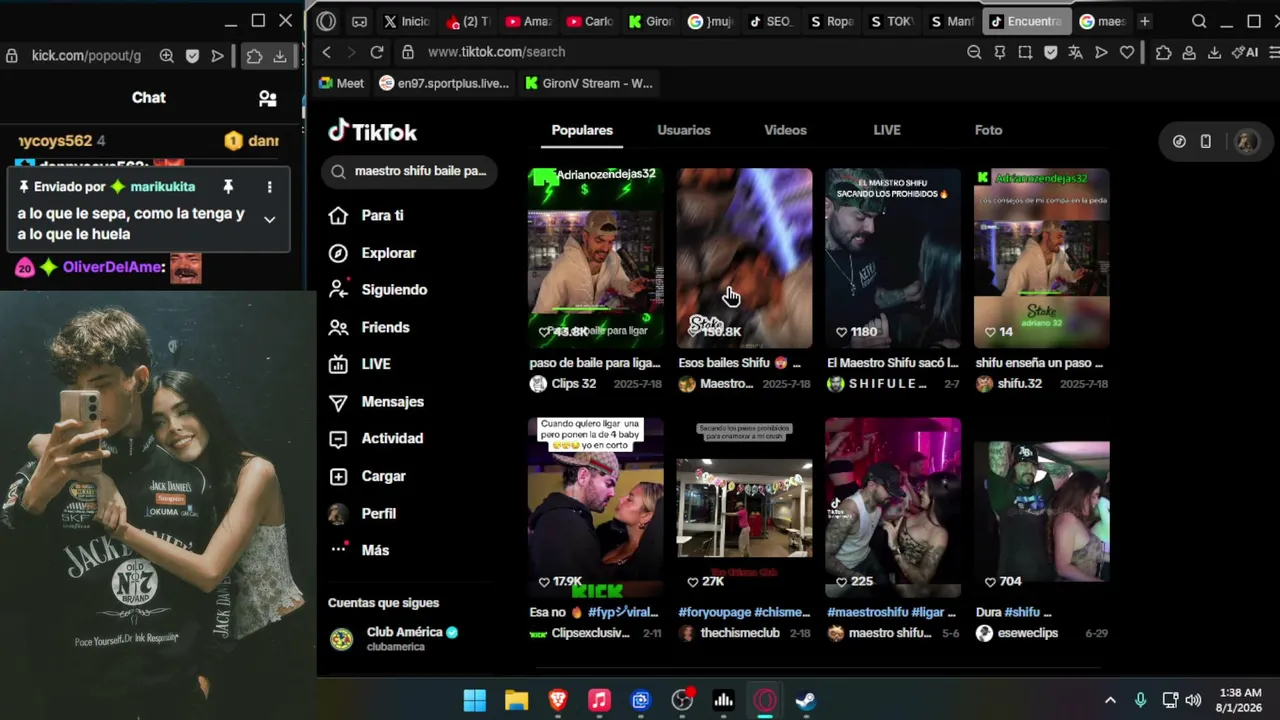The image size is (1280, 720).
Task: Open 'El Maestro Shifu sacó' video thumbnail
Action: click(x=893, y=258)
